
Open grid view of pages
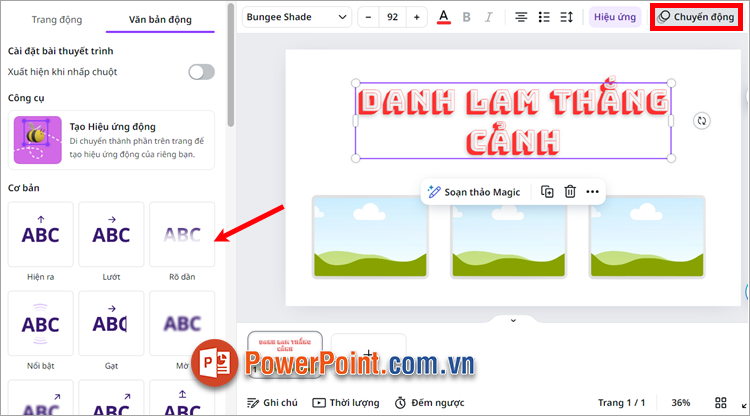[x=722, y=402]
